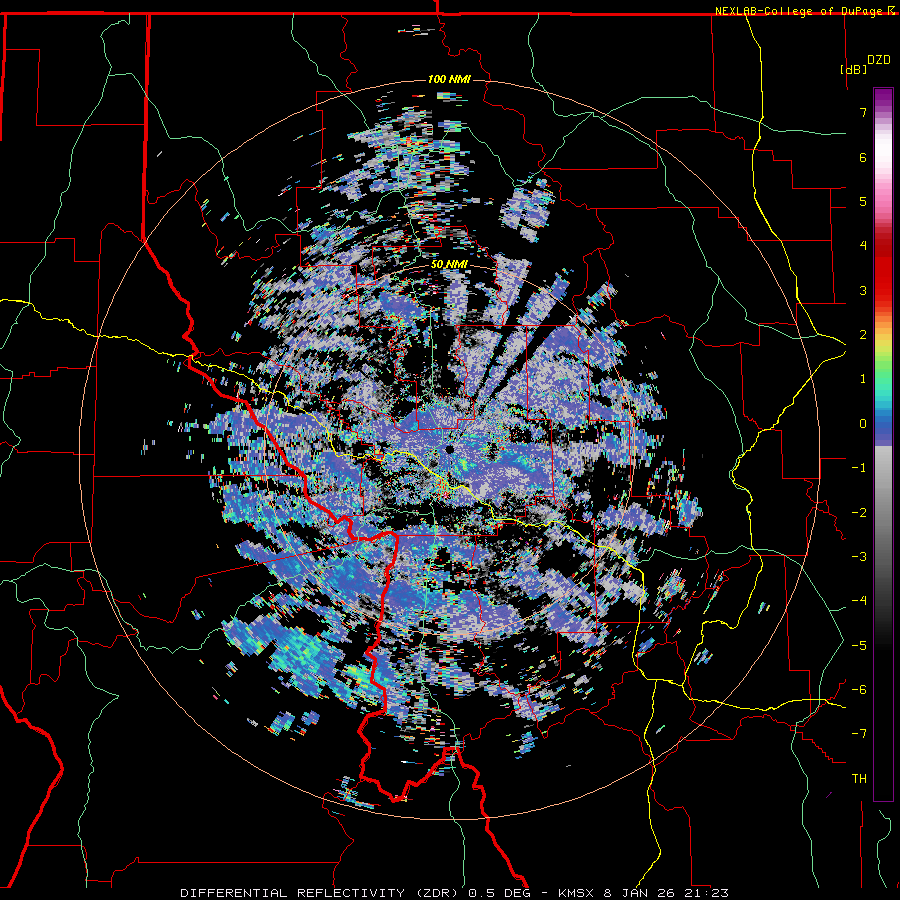Viewport: 900px width, 900px height.
Task: Click the 4 value on the color scale
Action: point(863,246)
